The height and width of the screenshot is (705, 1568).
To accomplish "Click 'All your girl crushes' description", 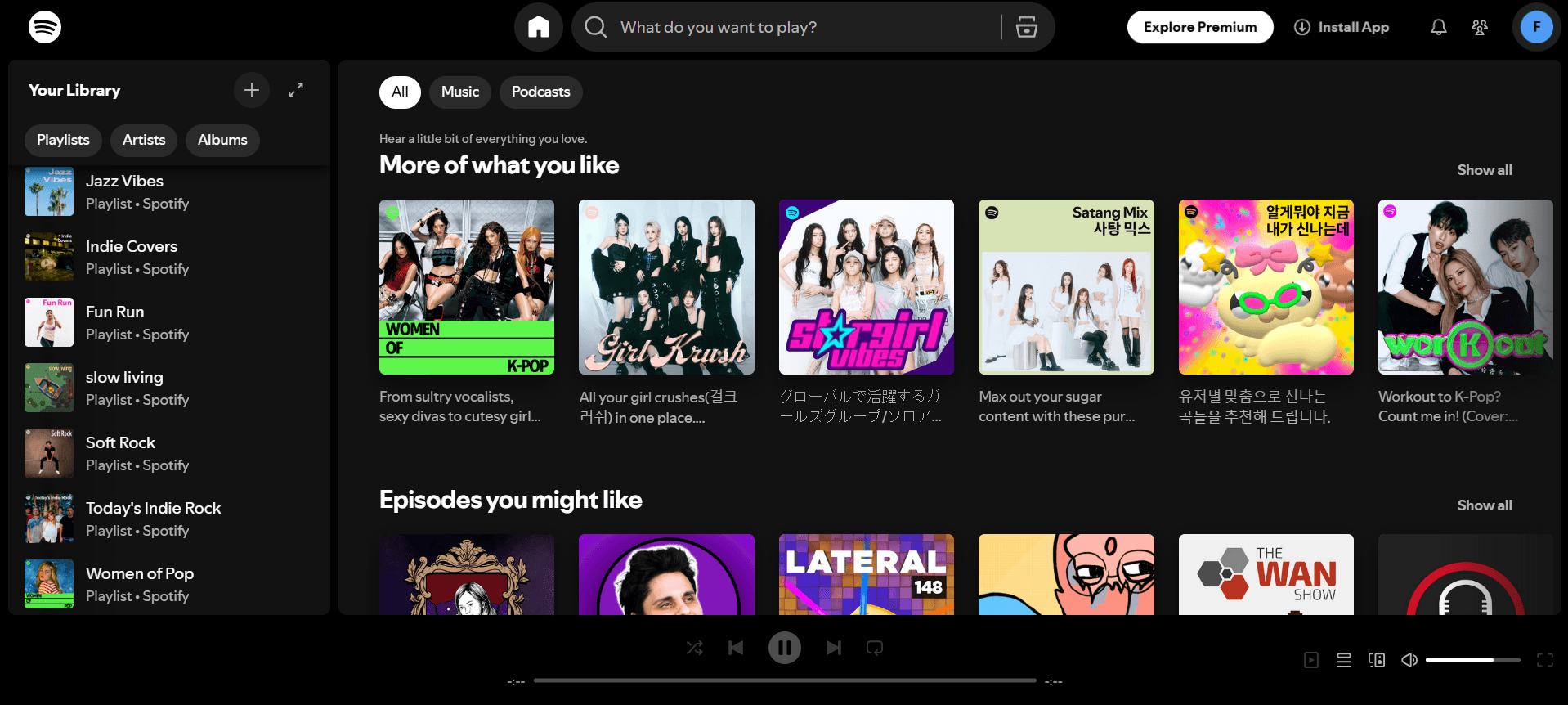I will coord(659,406).
